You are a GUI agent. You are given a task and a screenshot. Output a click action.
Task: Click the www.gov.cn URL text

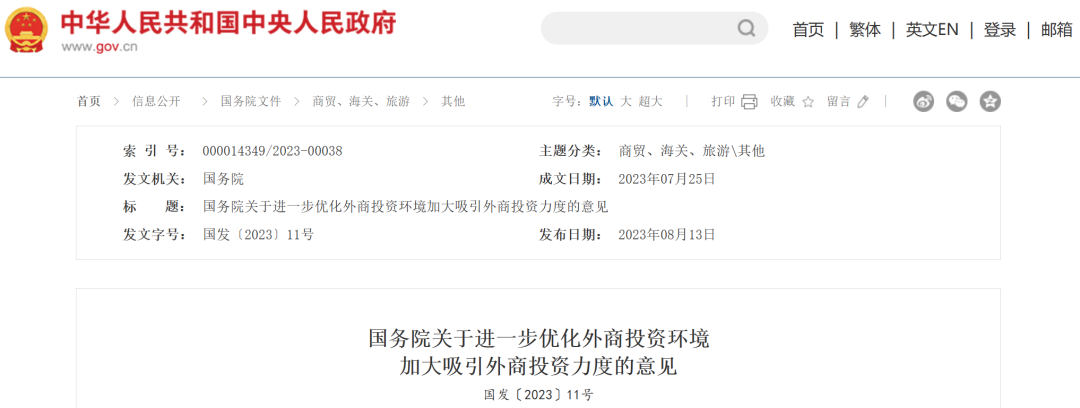point(100,47)
